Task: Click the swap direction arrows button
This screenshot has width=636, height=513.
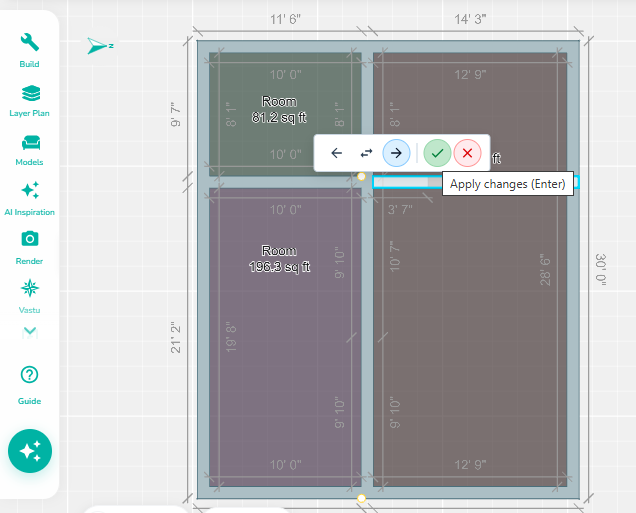Action: [366, 153]
